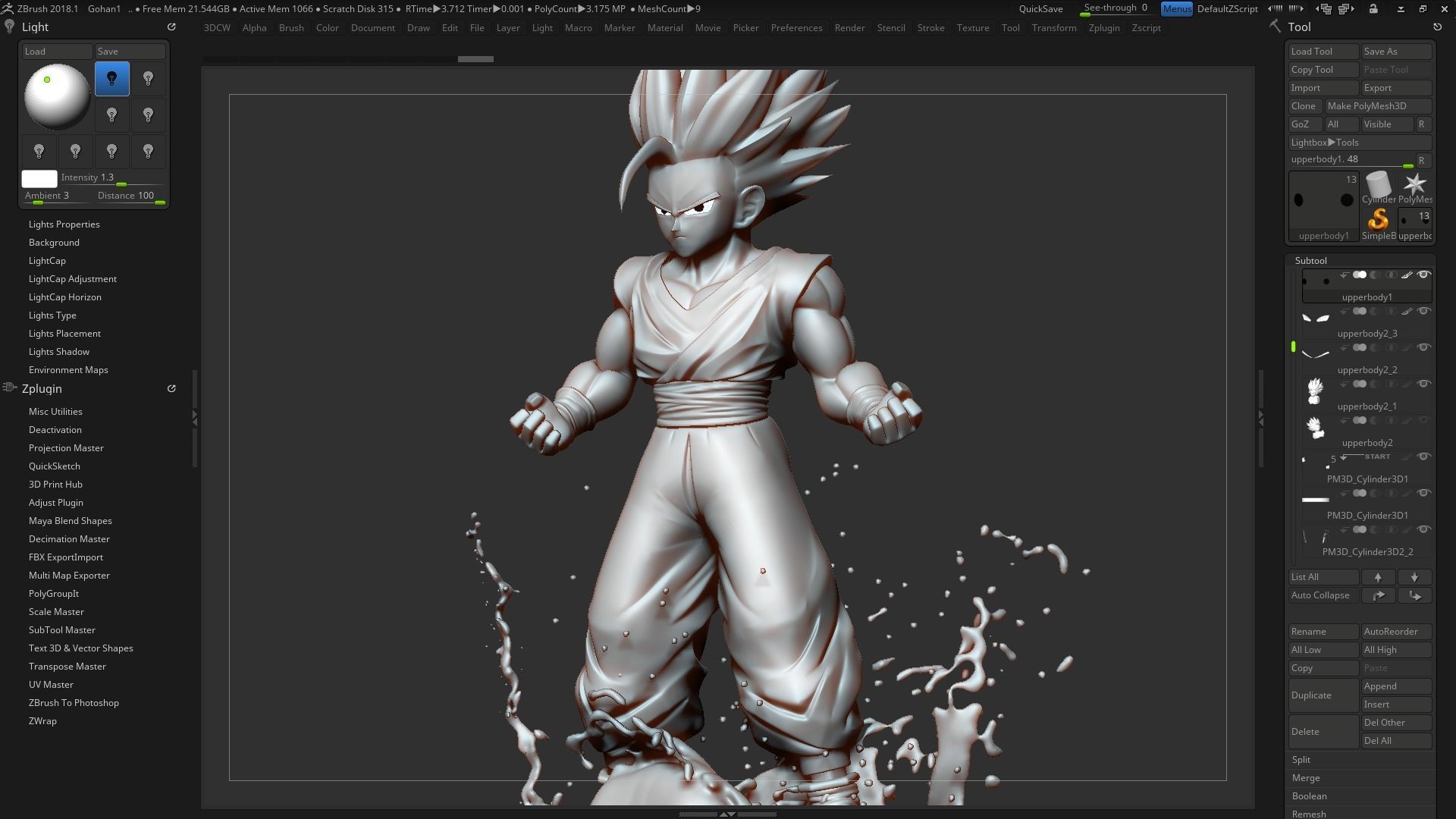Hide the upperbody2_2 subtool eye

(1424, 347)
